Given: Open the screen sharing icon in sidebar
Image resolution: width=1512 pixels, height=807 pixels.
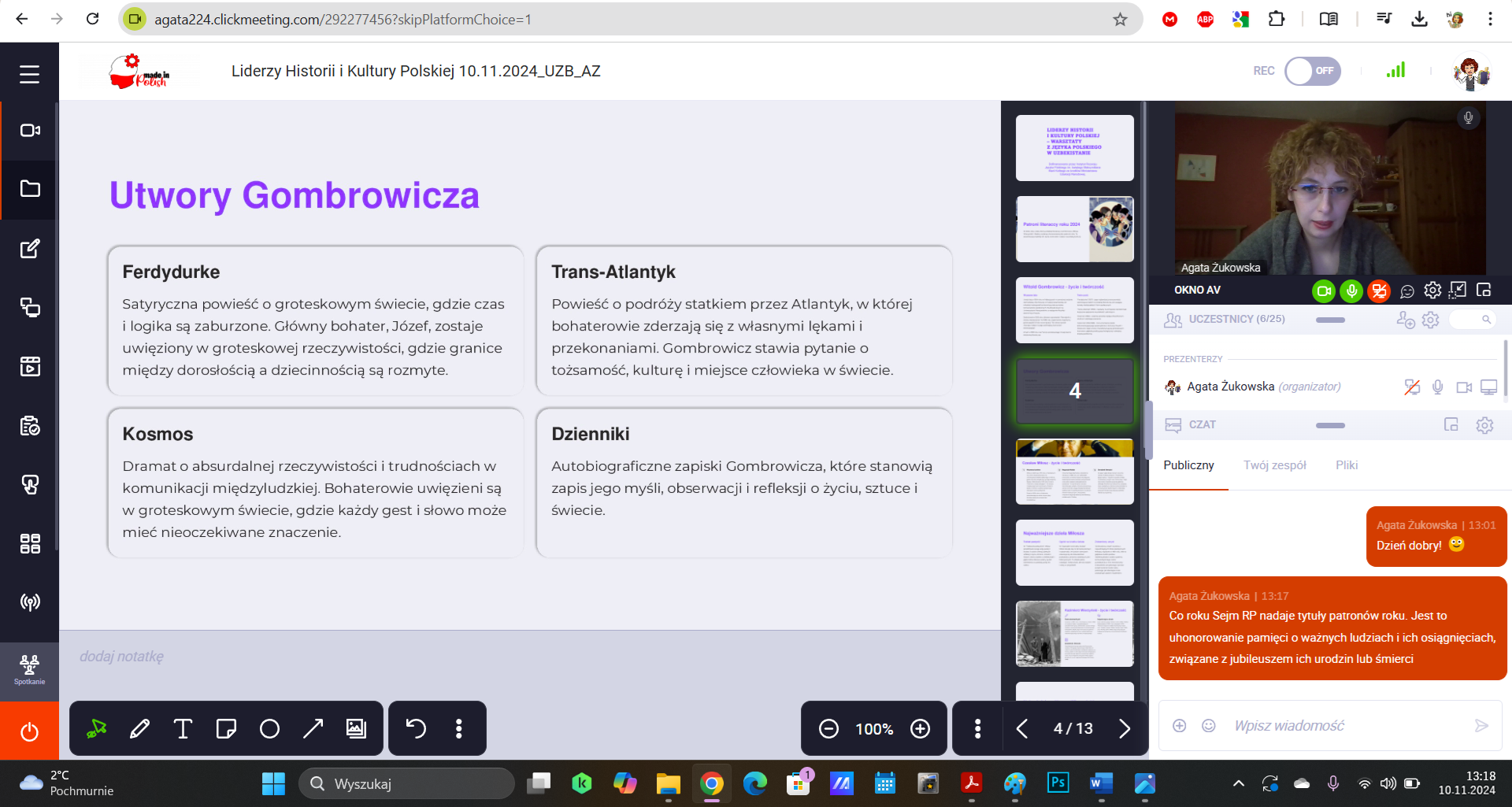Looking at the screenshot, I should point(30,307).
